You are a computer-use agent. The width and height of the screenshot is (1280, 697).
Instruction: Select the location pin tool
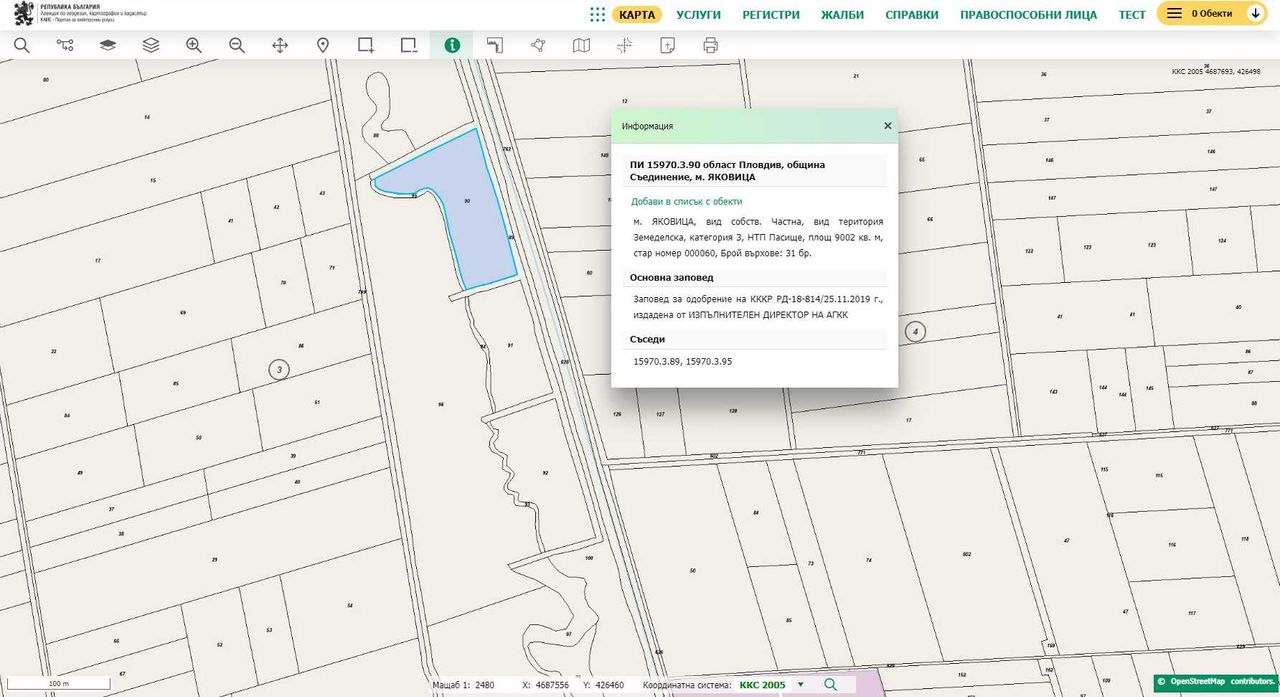323,45
